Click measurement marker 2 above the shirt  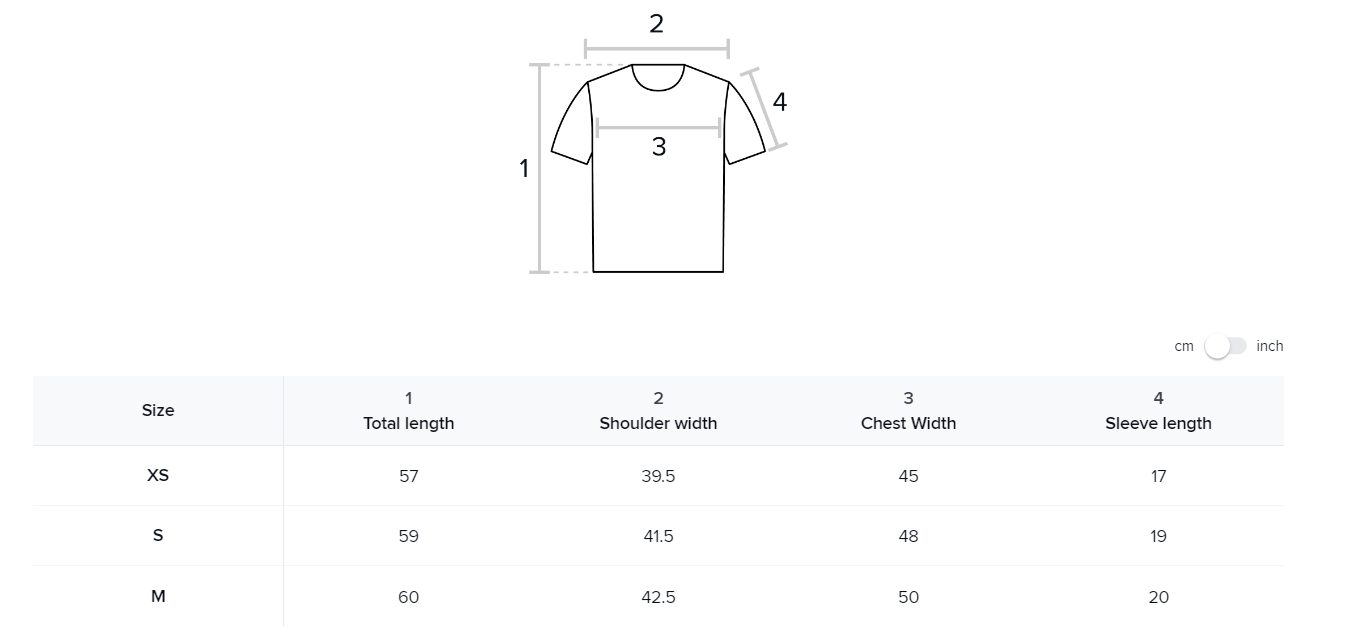click(x=656, y=24)
